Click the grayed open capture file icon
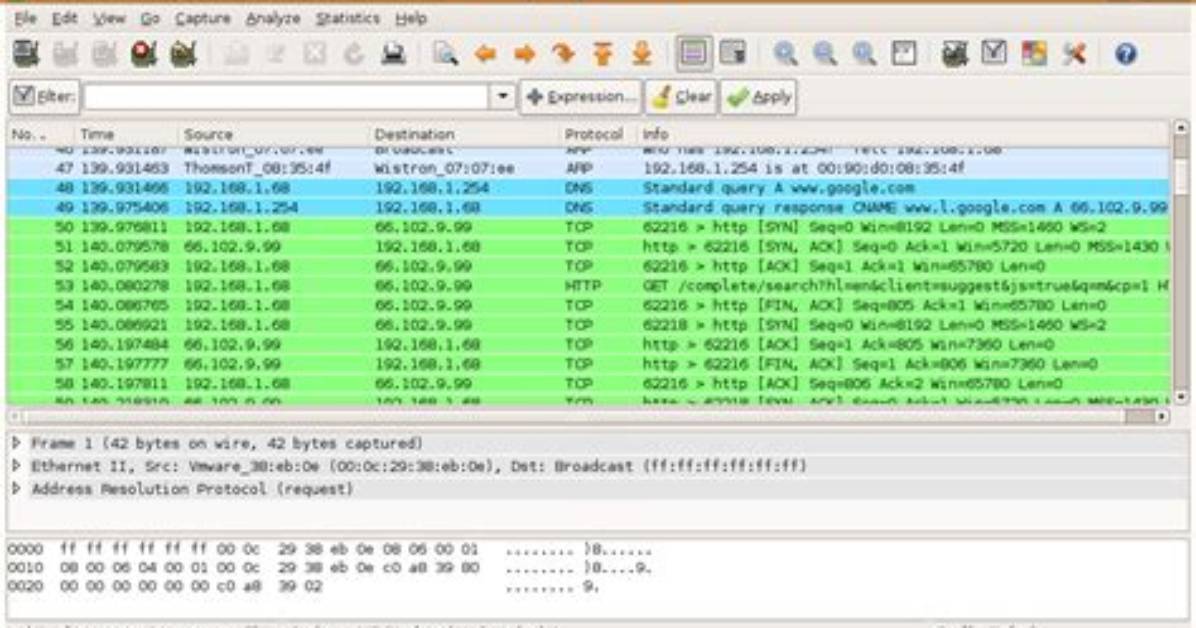The image size is (1196, 628). tap(236, 53)
